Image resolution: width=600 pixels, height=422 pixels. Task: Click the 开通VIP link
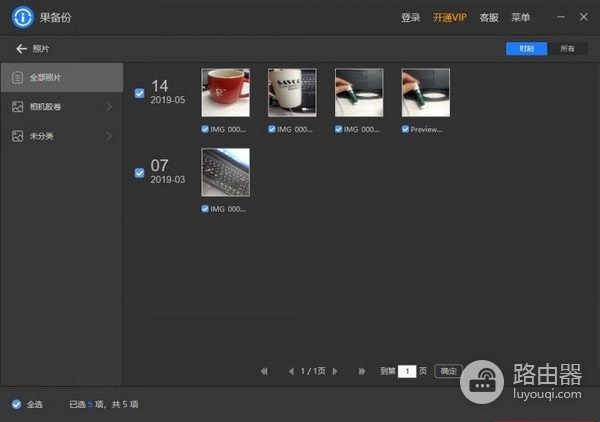click(x=449, y=17)
